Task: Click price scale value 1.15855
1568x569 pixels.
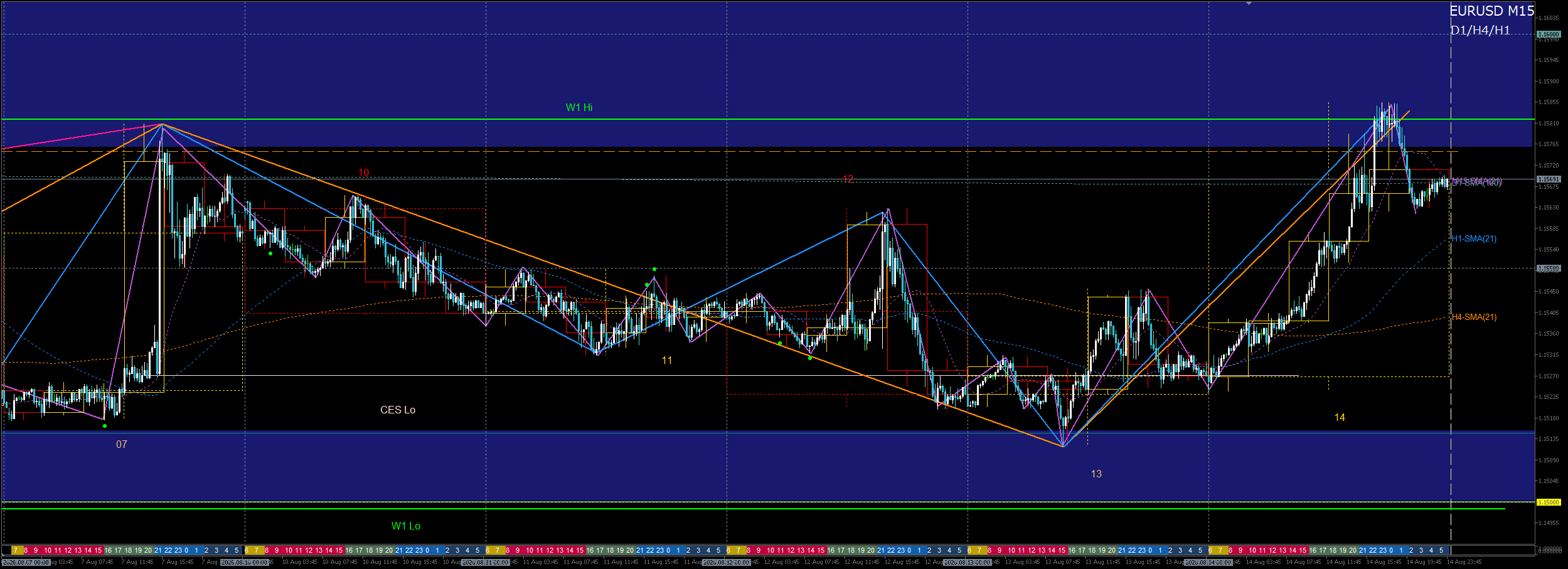Action: coord(1549,102)
